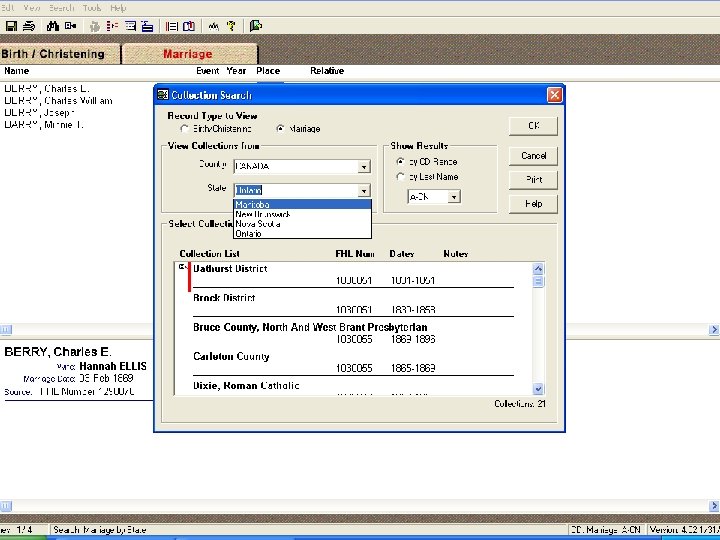This screenshot has height=540, width=720.
Task: Choose show results by CD Range
Action: tap(400, 162)
